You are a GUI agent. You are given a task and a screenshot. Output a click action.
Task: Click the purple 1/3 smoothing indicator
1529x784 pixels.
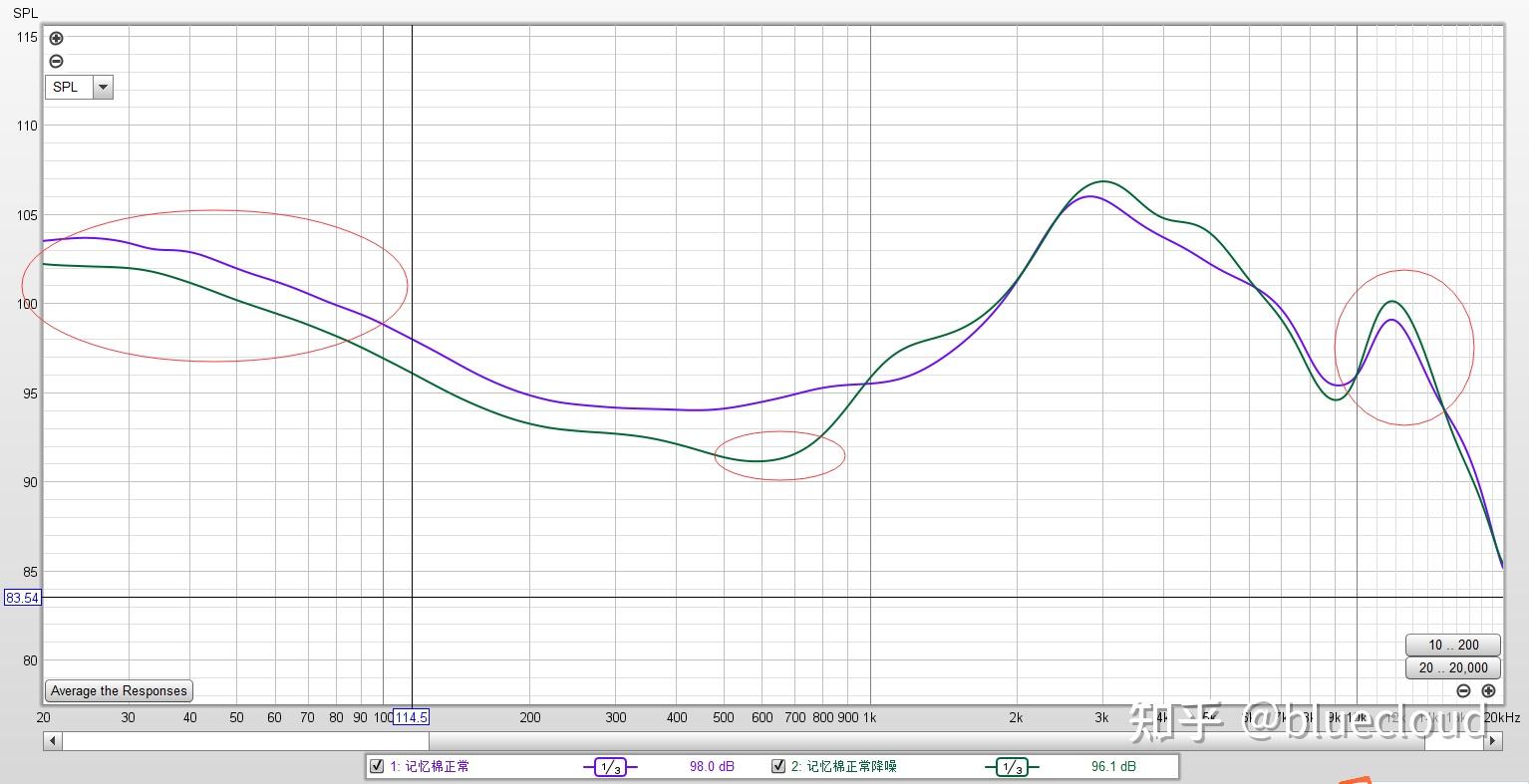610,767
